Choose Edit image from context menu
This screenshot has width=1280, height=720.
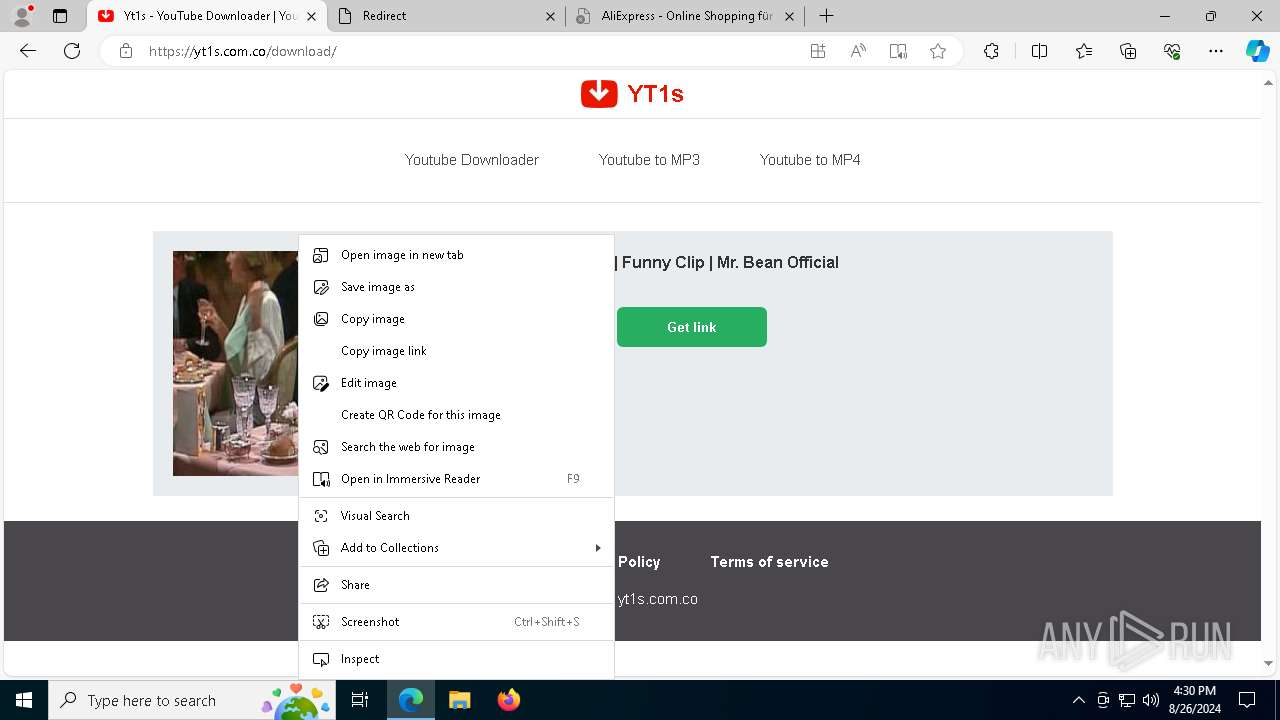[x=456, y=383]
